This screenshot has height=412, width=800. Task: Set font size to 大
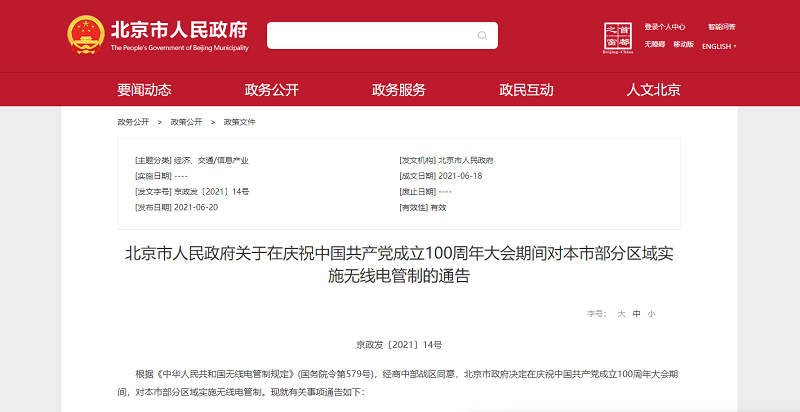[x=621, y=314]
